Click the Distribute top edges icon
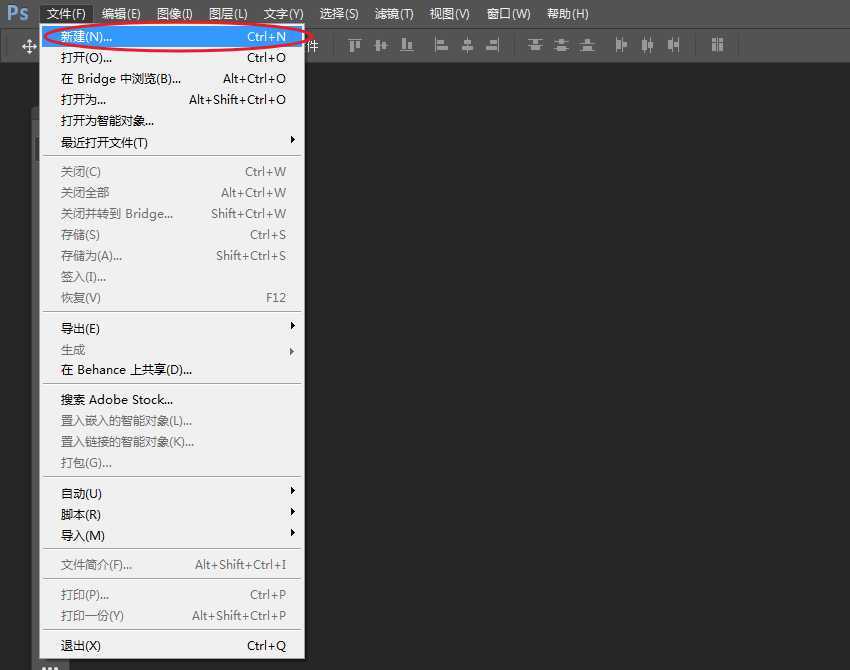850x670 pixels. point(535,45)
